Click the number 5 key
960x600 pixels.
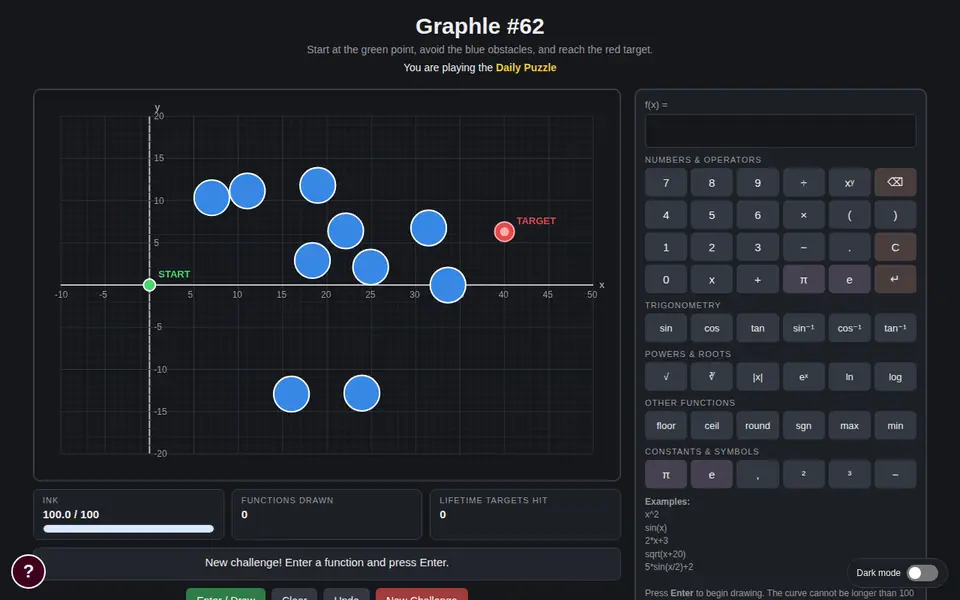(x=711, y=215)
